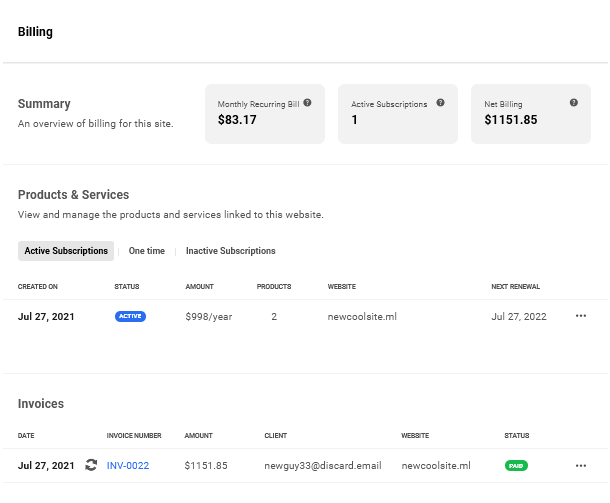Click the Invoices section heading
Screen dimensions: 610x503
(41, 404)
